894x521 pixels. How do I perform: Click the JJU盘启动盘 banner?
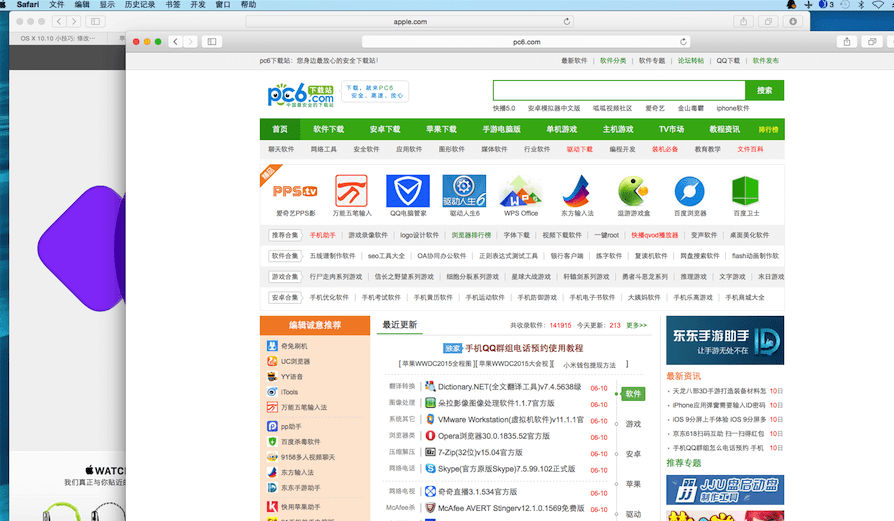pos(725,490)
